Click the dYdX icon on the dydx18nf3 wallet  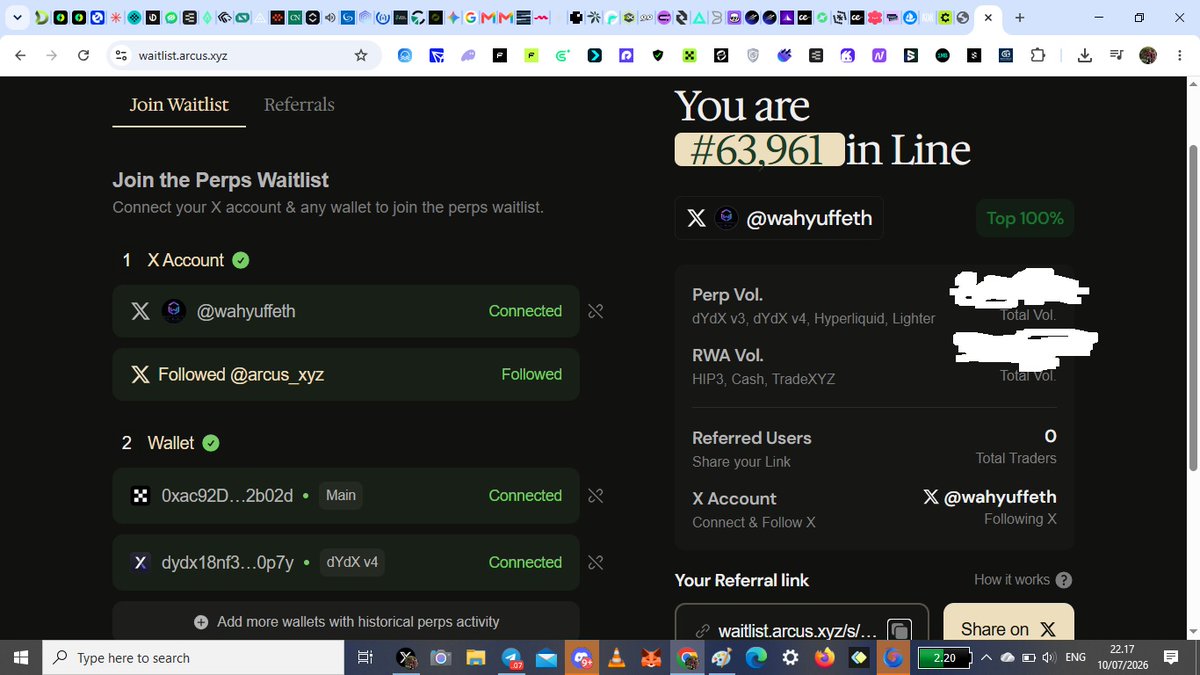(141, 563)
